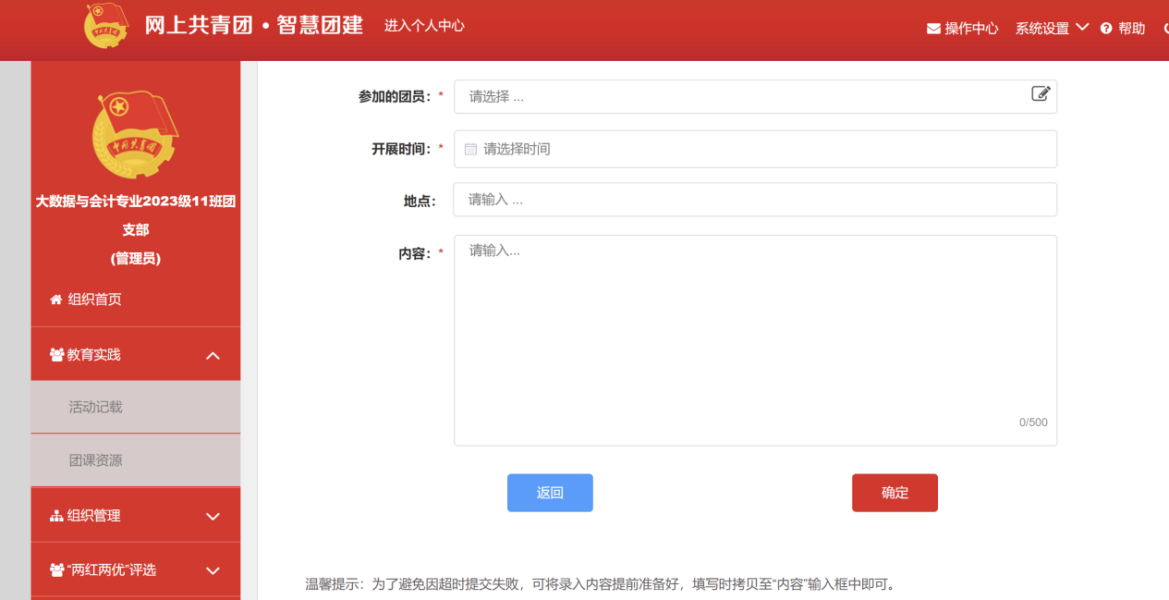
Task: Open the 系统设置 dropdown menu
Action: point(1051,28)
